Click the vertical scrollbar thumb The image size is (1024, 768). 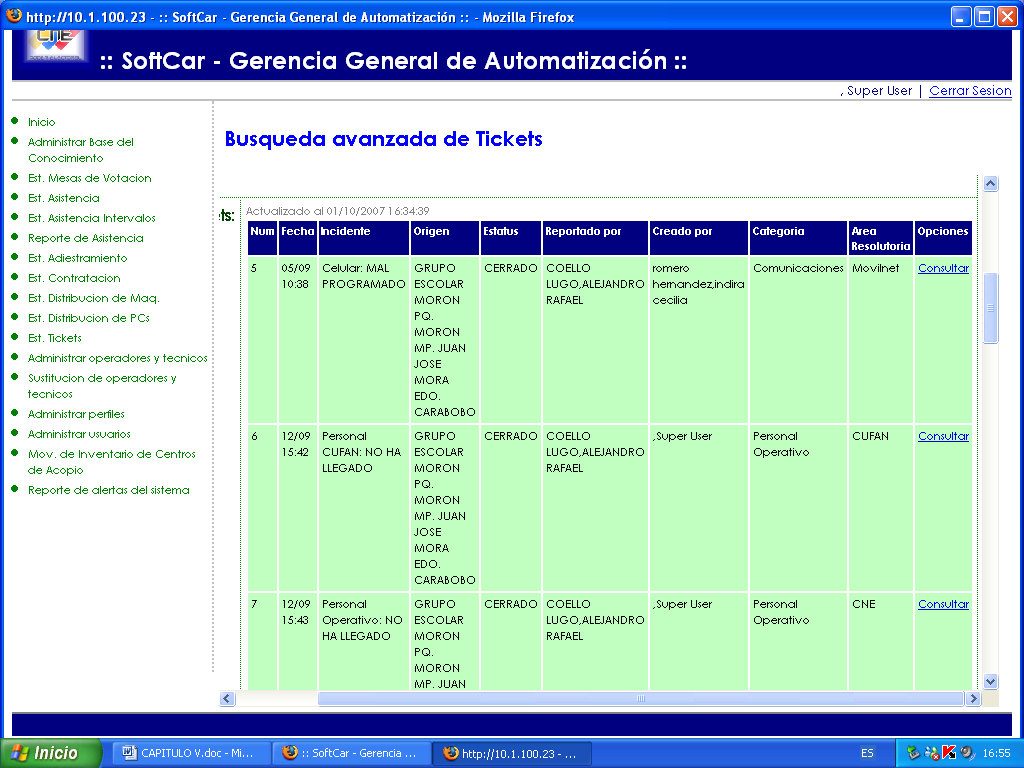point(990,308)
